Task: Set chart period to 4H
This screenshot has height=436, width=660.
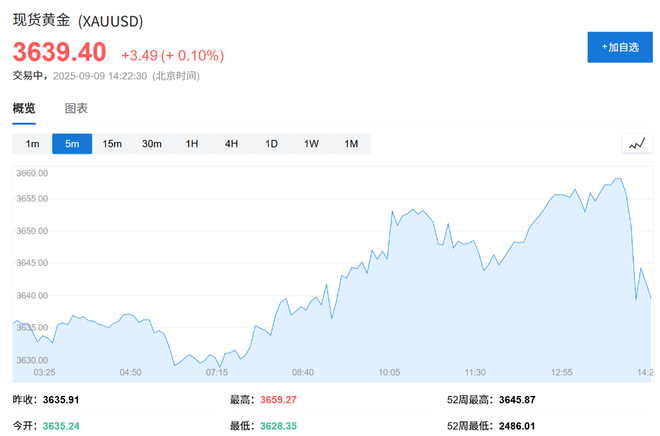Action: tap(231, 144)
